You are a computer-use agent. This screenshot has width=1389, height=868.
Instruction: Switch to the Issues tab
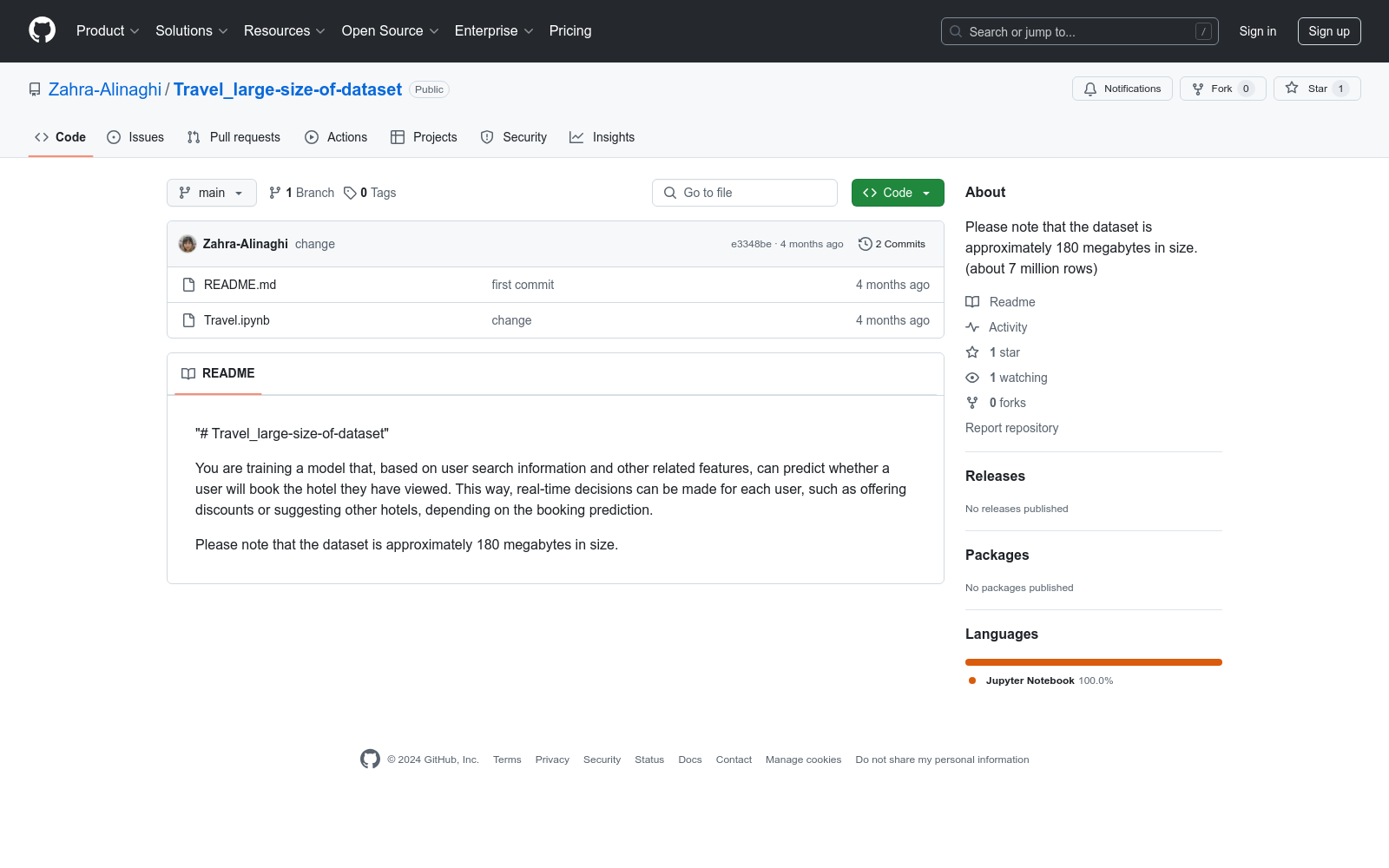[135, 137]
